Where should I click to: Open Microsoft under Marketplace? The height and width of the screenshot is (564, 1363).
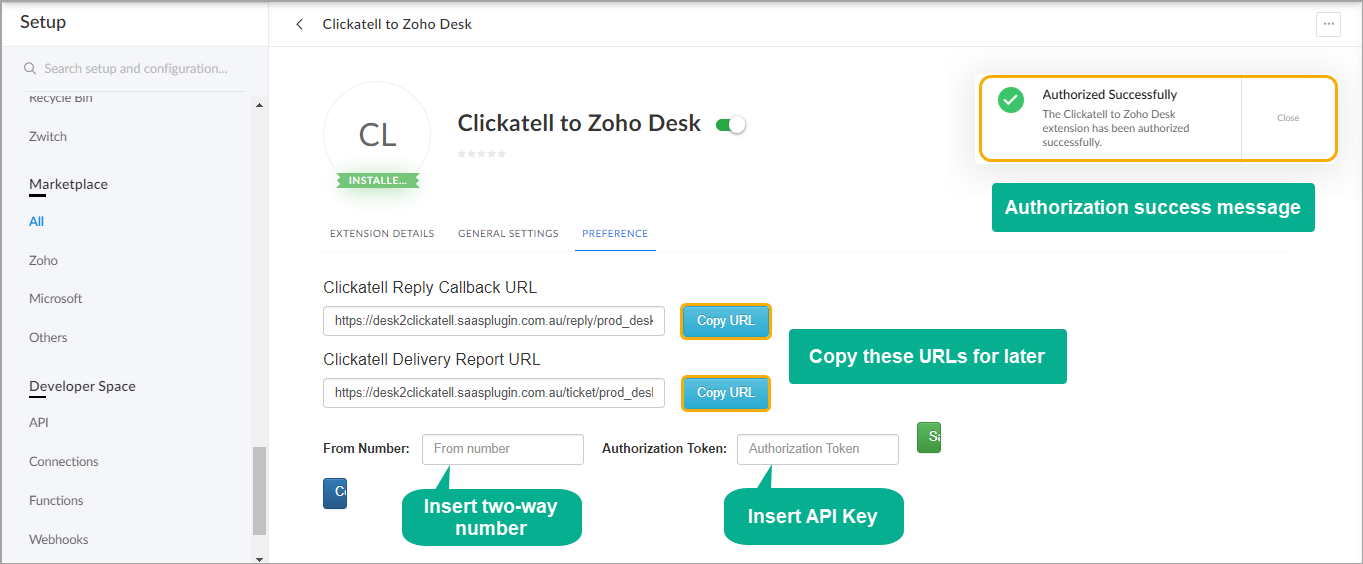[56, 299]
